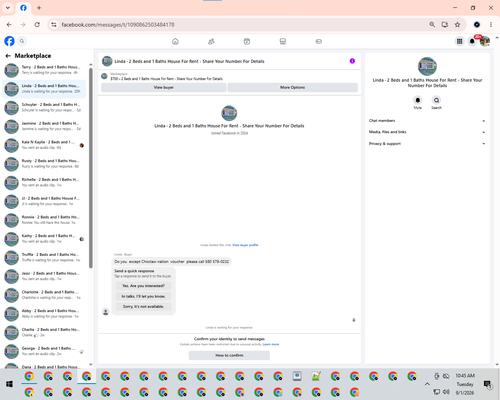Open the Facebook menu grid icon
The height and width of the screenshot is (400, 500).
459,41
